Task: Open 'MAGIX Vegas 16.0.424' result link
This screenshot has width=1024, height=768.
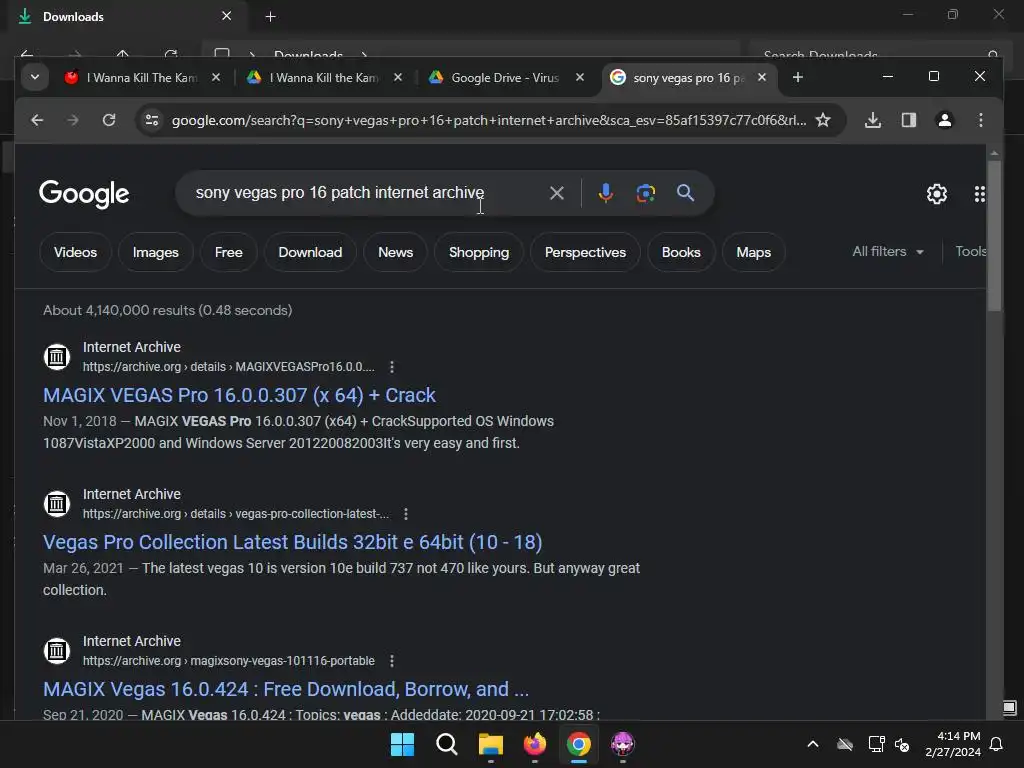Action: click(286, 689)
